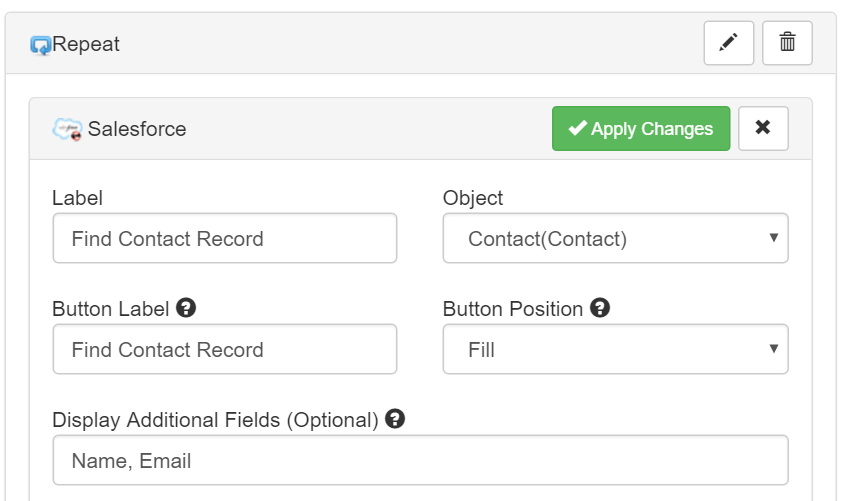
Task: Open help tooltip beside Button Position
Action: click(599, 308)
